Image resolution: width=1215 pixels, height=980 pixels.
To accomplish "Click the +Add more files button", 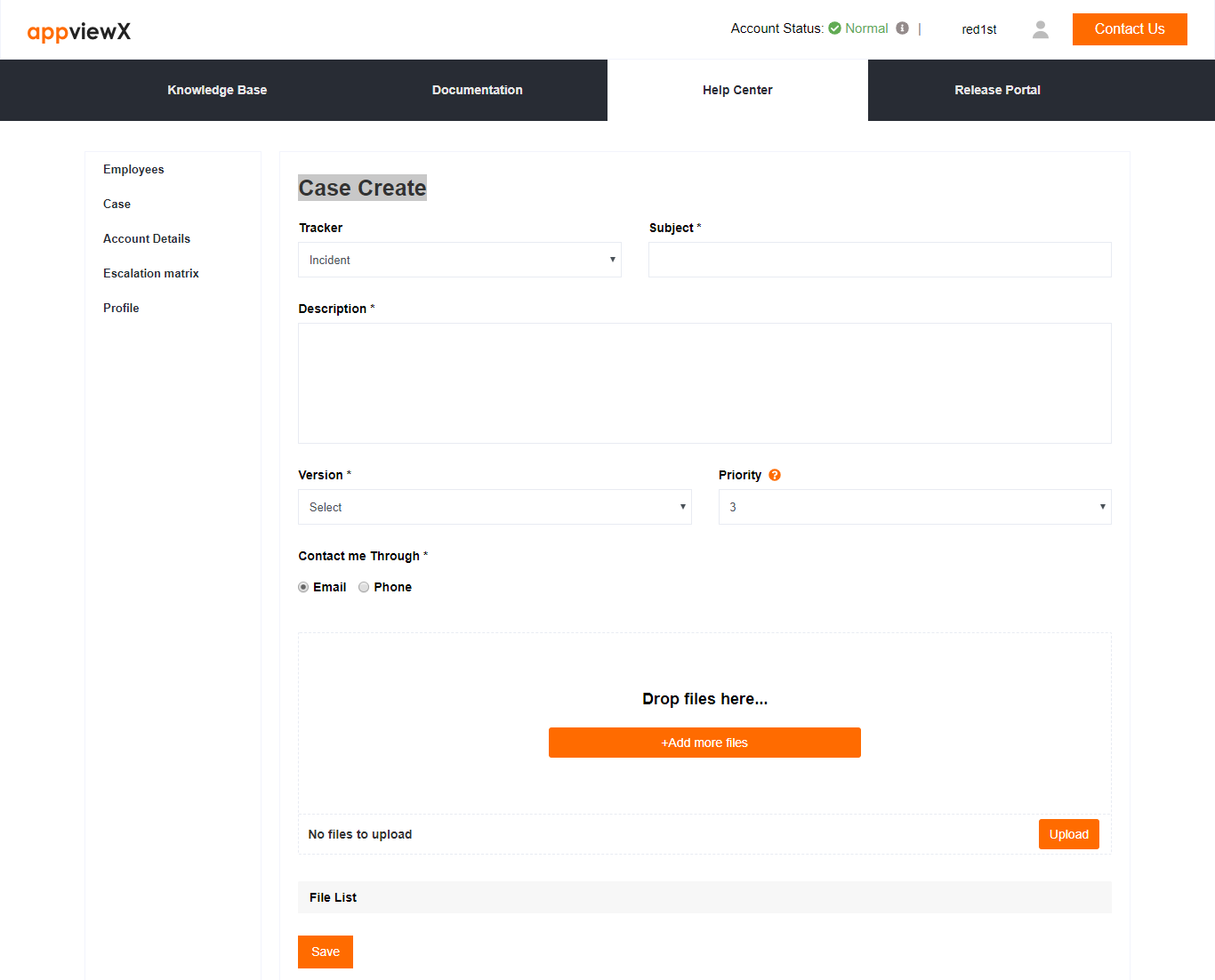I will 704,743.
